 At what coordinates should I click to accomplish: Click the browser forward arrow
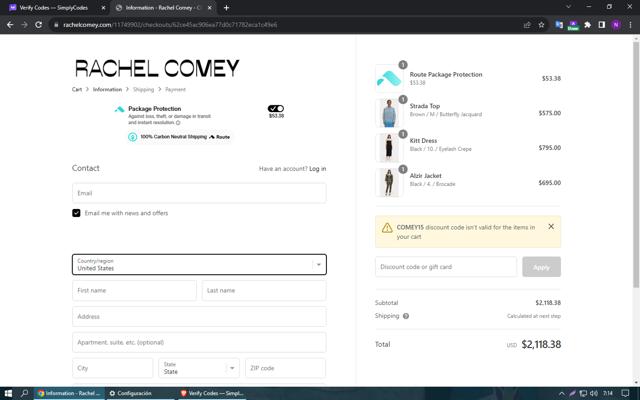coord(24,25)
